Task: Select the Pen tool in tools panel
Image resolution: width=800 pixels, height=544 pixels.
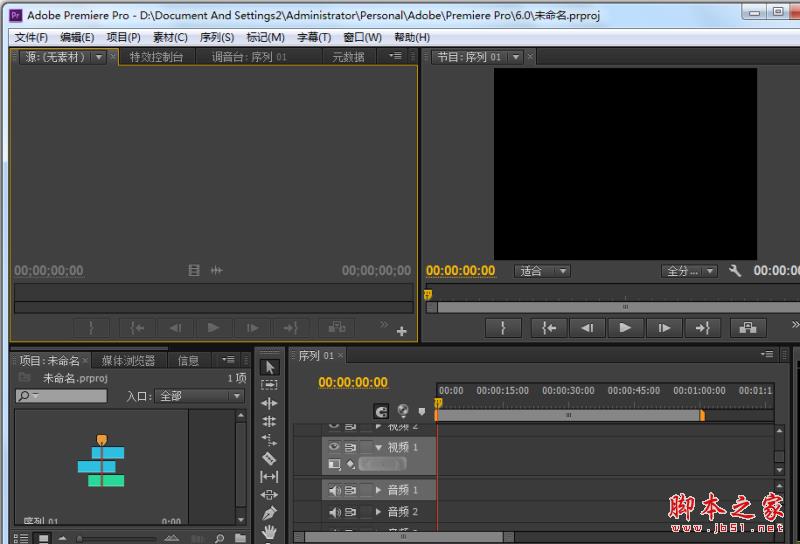Action: [270, 513]
